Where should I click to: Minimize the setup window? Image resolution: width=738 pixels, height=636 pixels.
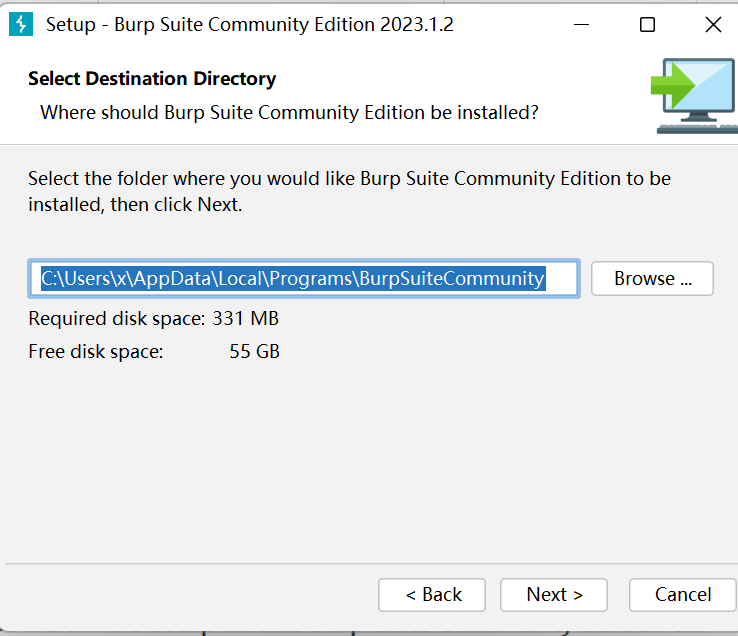pos(581,24)
